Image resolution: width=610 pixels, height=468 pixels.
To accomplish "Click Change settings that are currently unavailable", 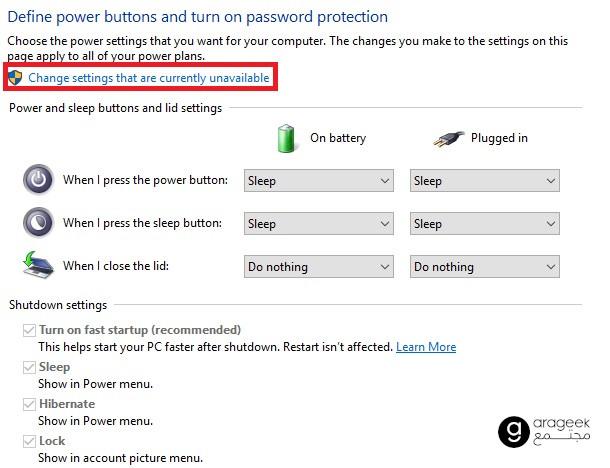I will pyautogui.click(x=149, y=78).
